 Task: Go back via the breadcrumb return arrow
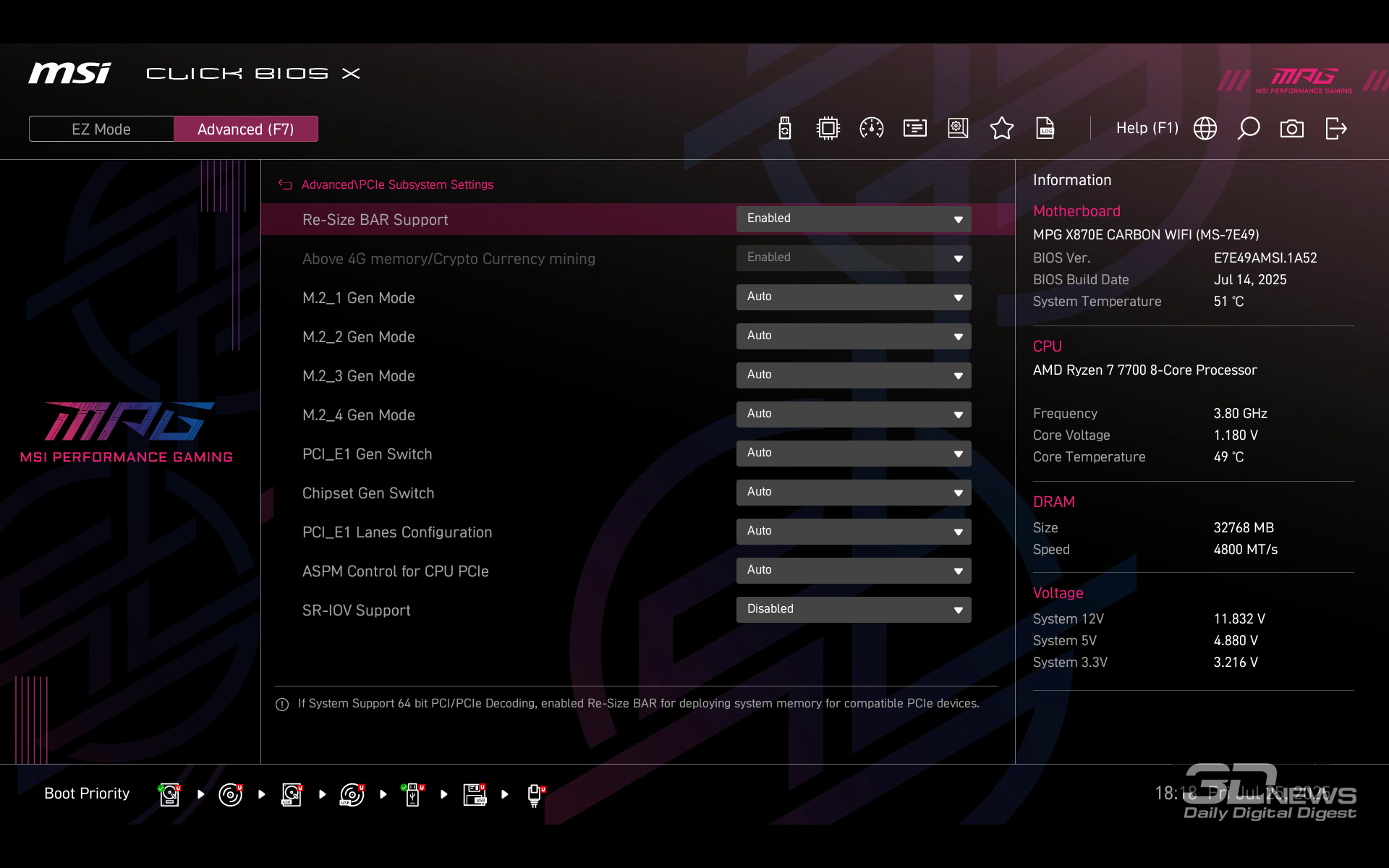[x=285, y=185]
